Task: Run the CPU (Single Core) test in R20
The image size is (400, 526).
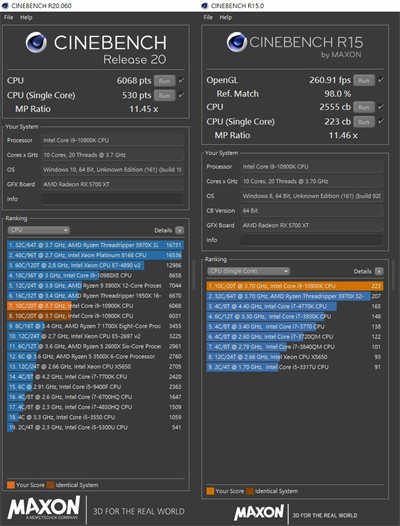Action: (x=164, y=95)
